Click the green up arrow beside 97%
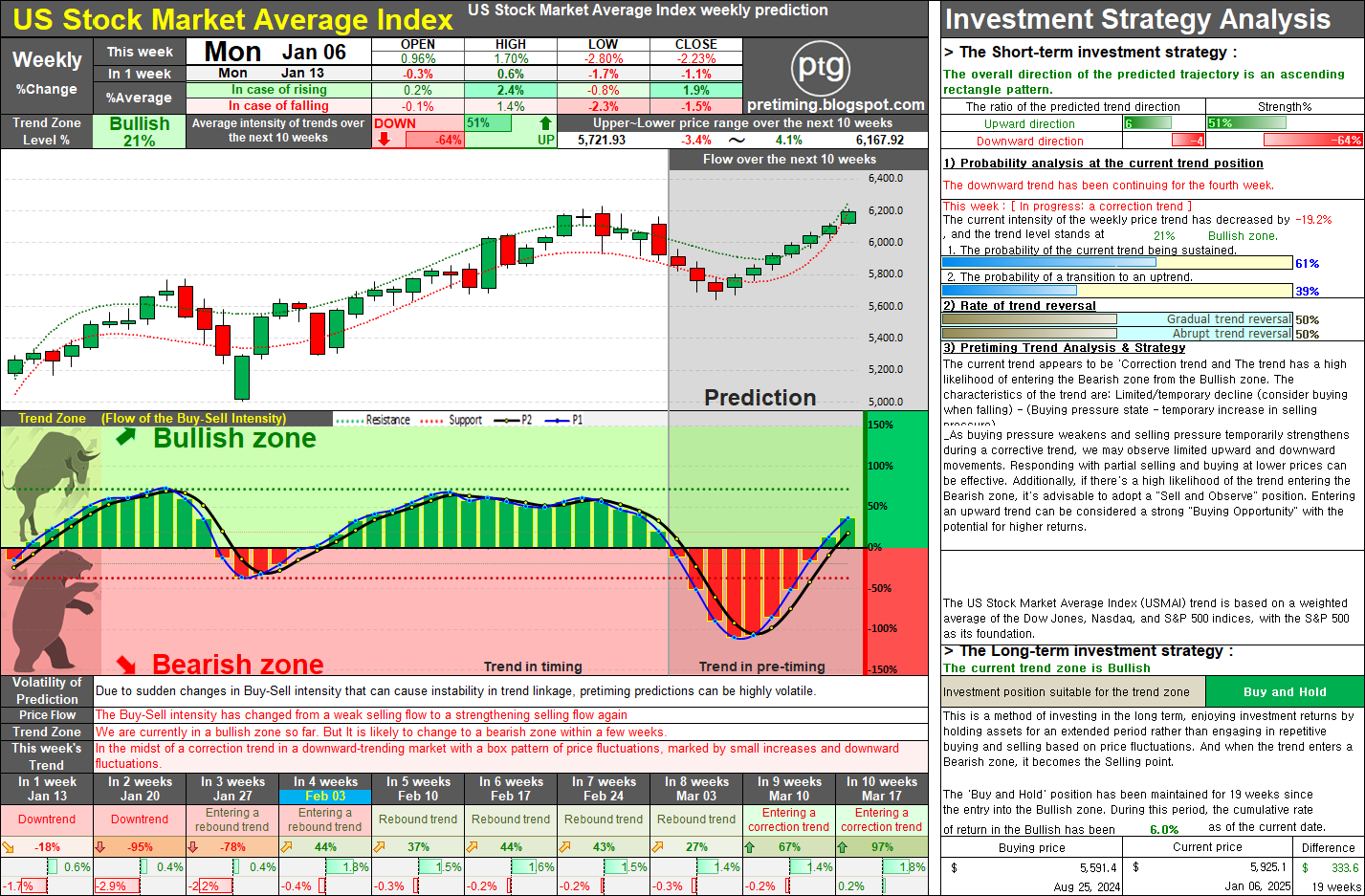1365x896 pixels. pyautogui.click(x=843, y=846)
